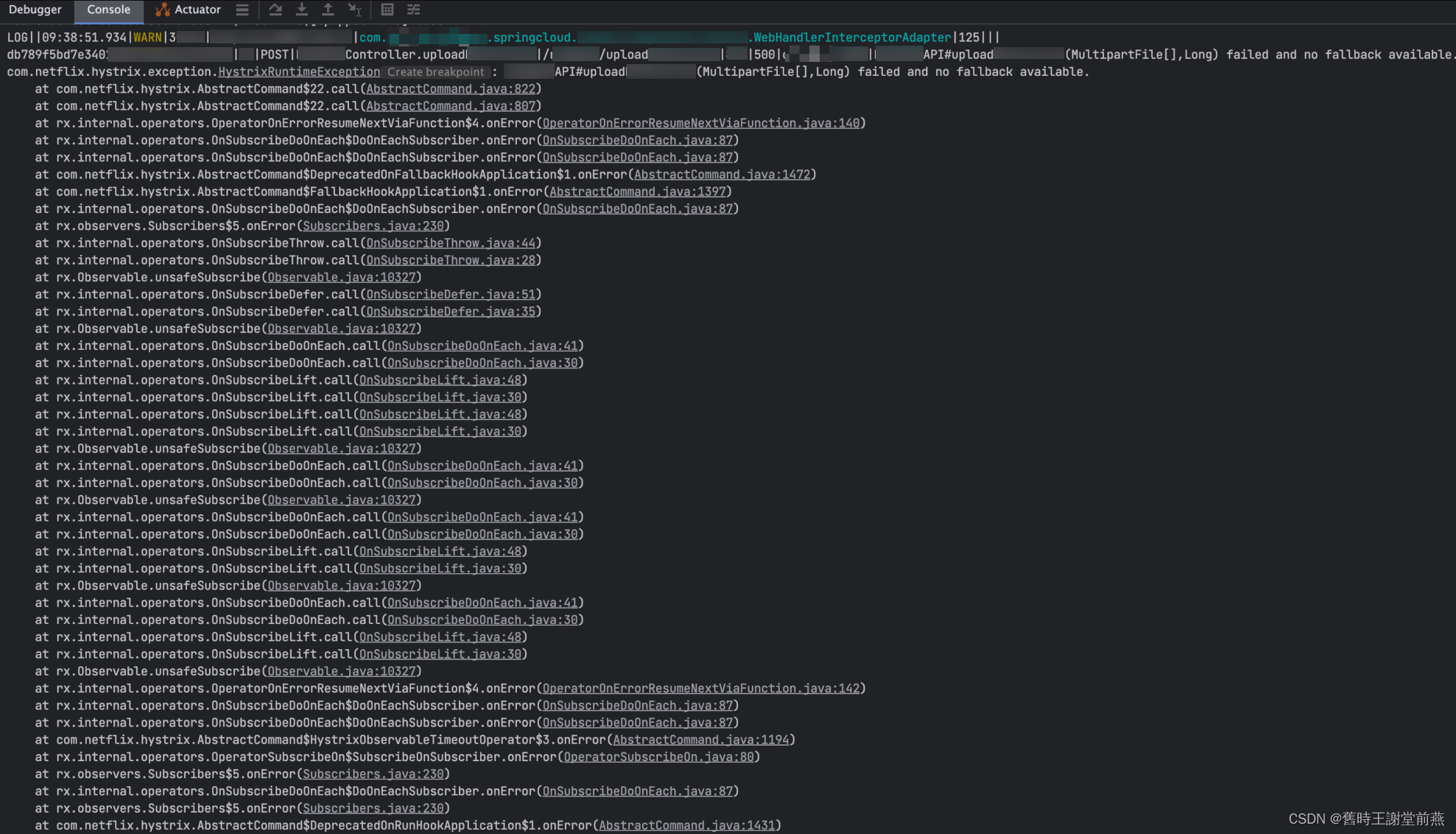This screenshot has height=834, width=1456.
Task: Select the Up the Stack Trace icon
Action: pyautogui.click(x=328, y=10)
